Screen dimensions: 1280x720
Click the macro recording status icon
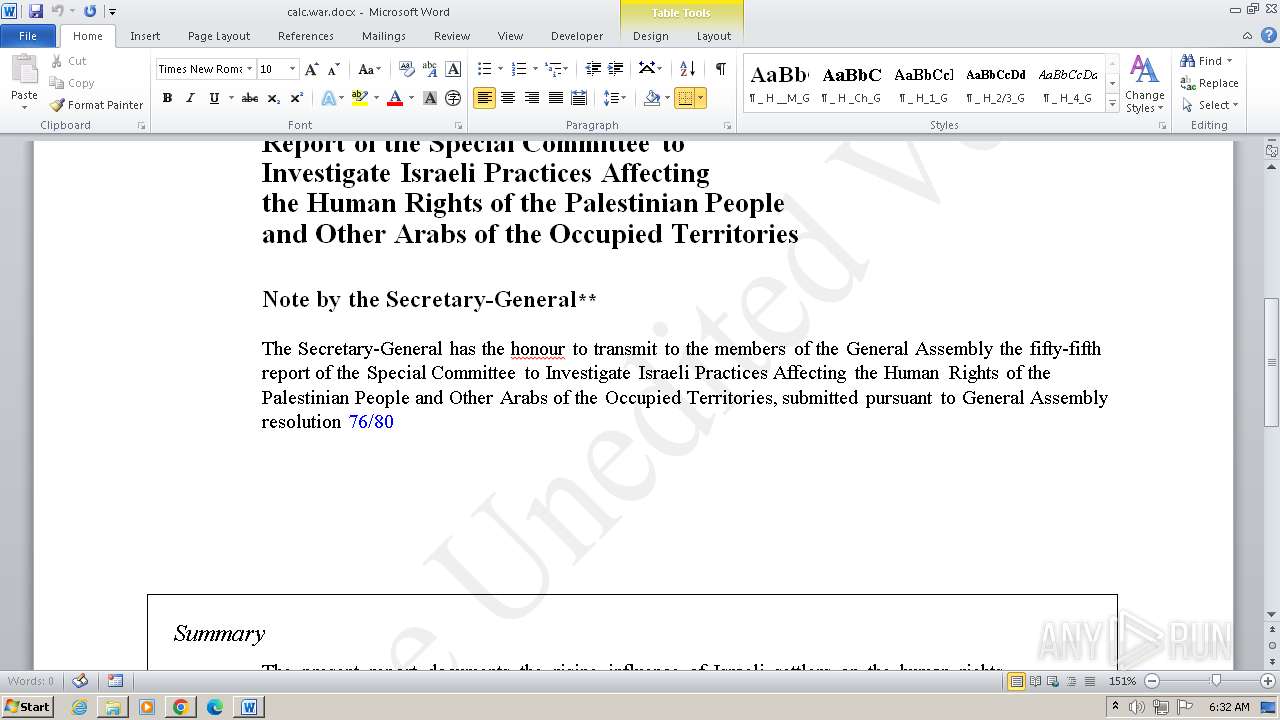click(115, 681)
